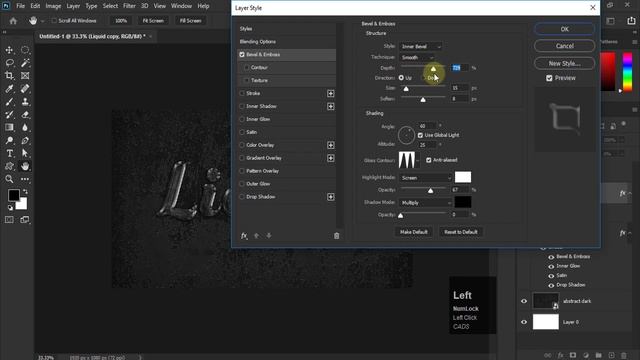Open the Filter menu
The height and width of the screenshot is (360, 640).
tap(129, 6)
